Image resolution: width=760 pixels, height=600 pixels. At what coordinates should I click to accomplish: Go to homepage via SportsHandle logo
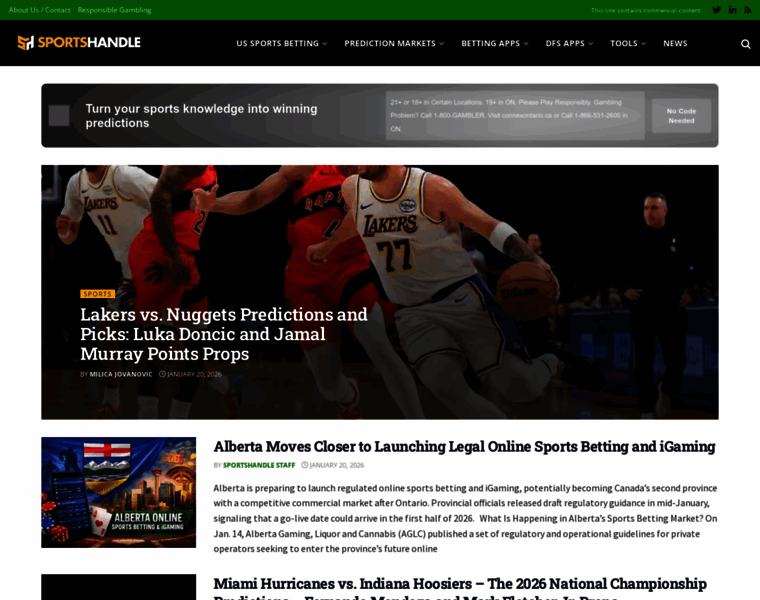[x=79, y=43]
